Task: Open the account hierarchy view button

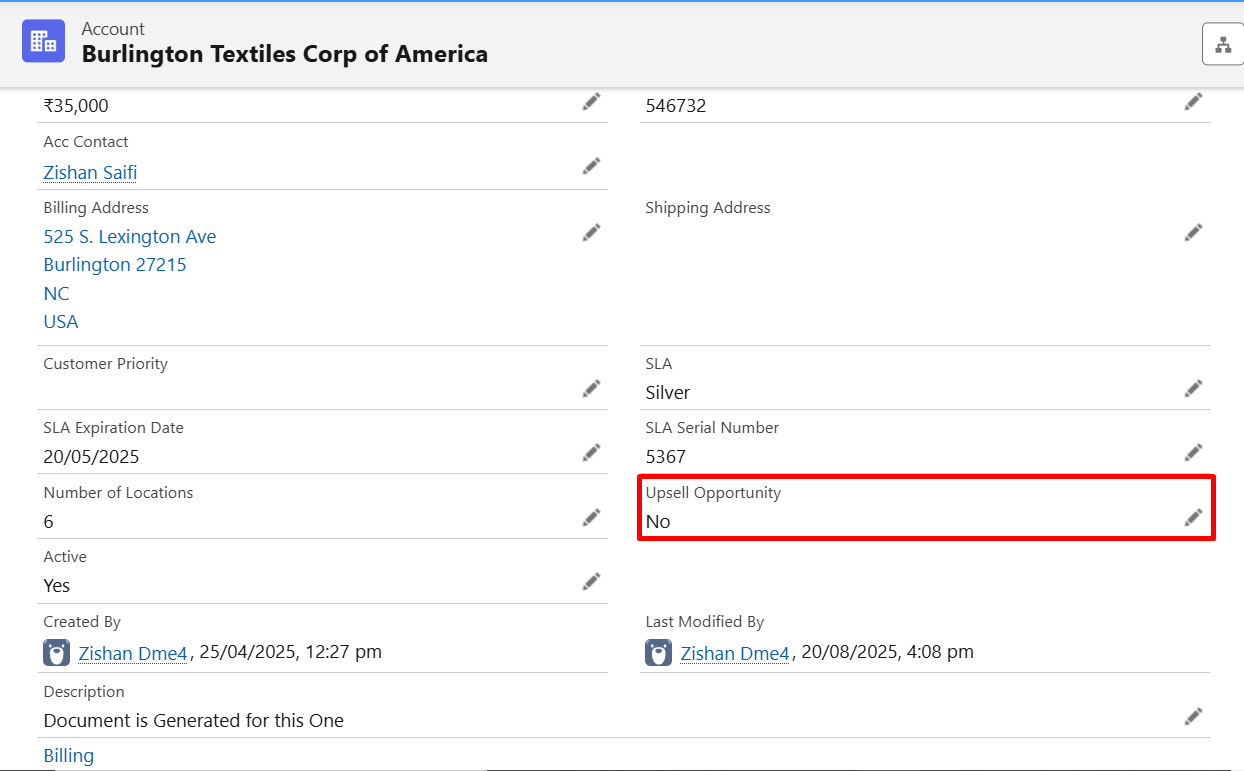Action: (1223, 45)
